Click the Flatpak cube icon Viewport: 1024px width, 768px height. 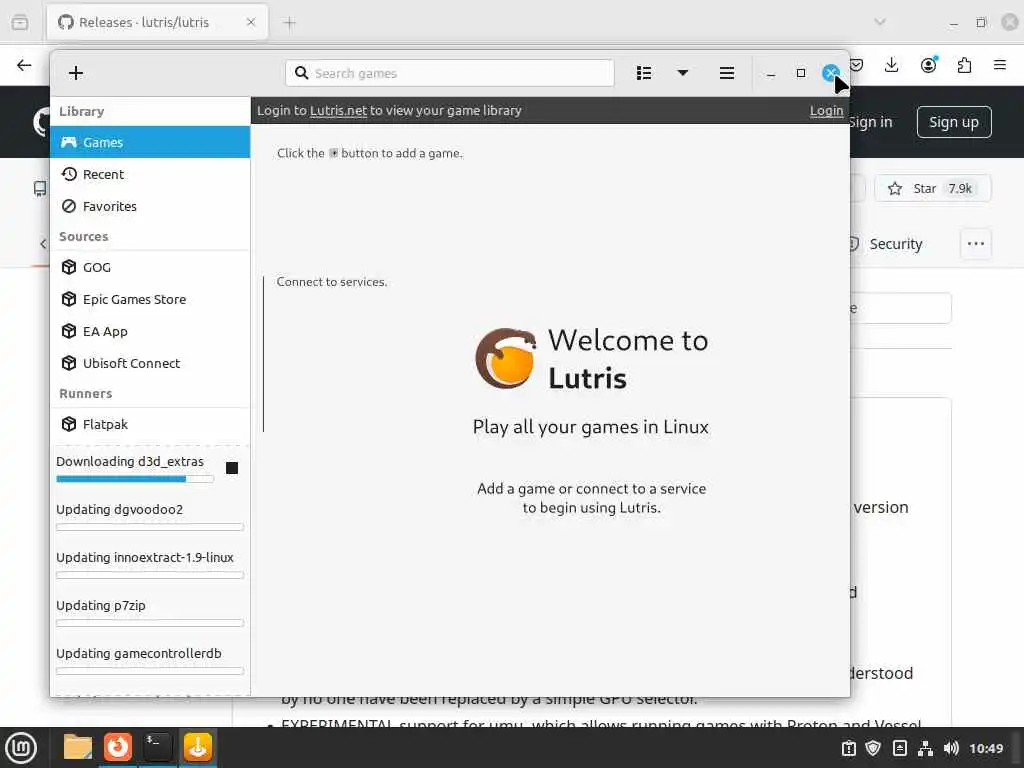(x=69, y=424)
